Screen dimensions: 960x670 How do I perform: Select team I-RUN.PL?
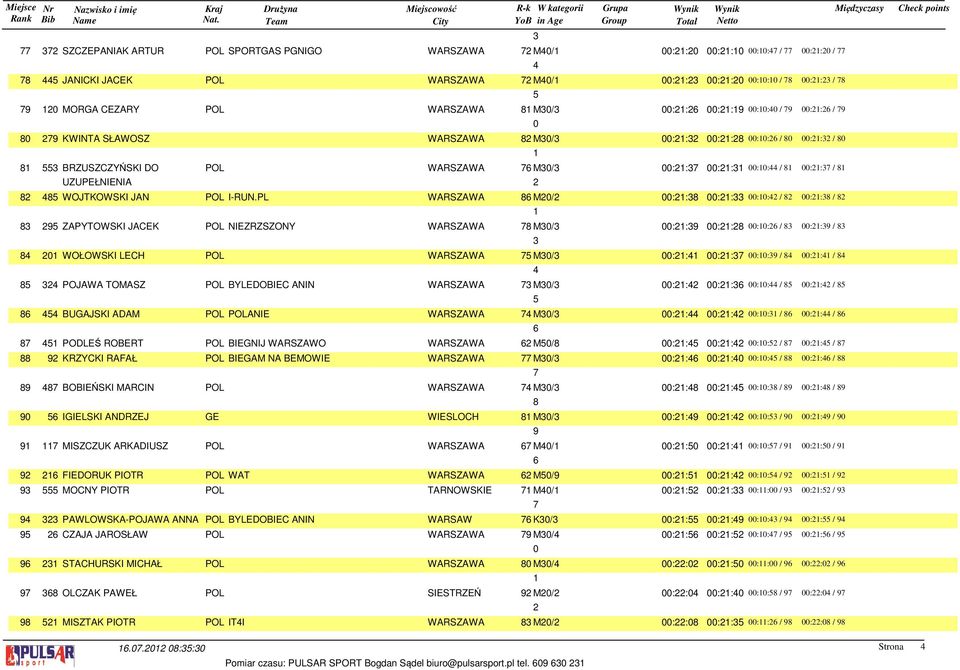[x=249, y=197]
